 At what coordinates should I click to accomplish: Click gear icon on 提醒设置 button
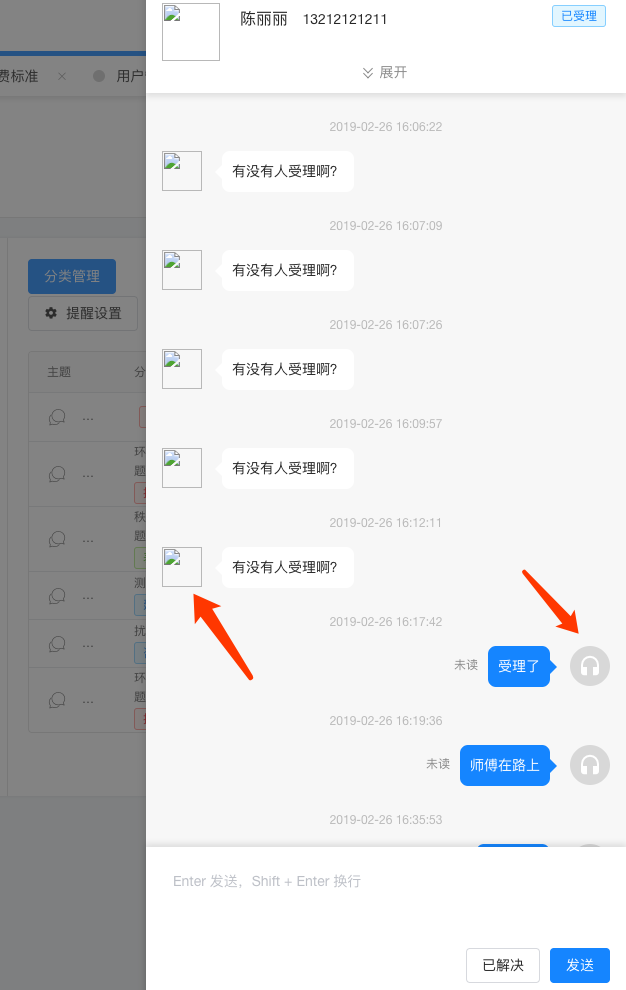point(51,313)
